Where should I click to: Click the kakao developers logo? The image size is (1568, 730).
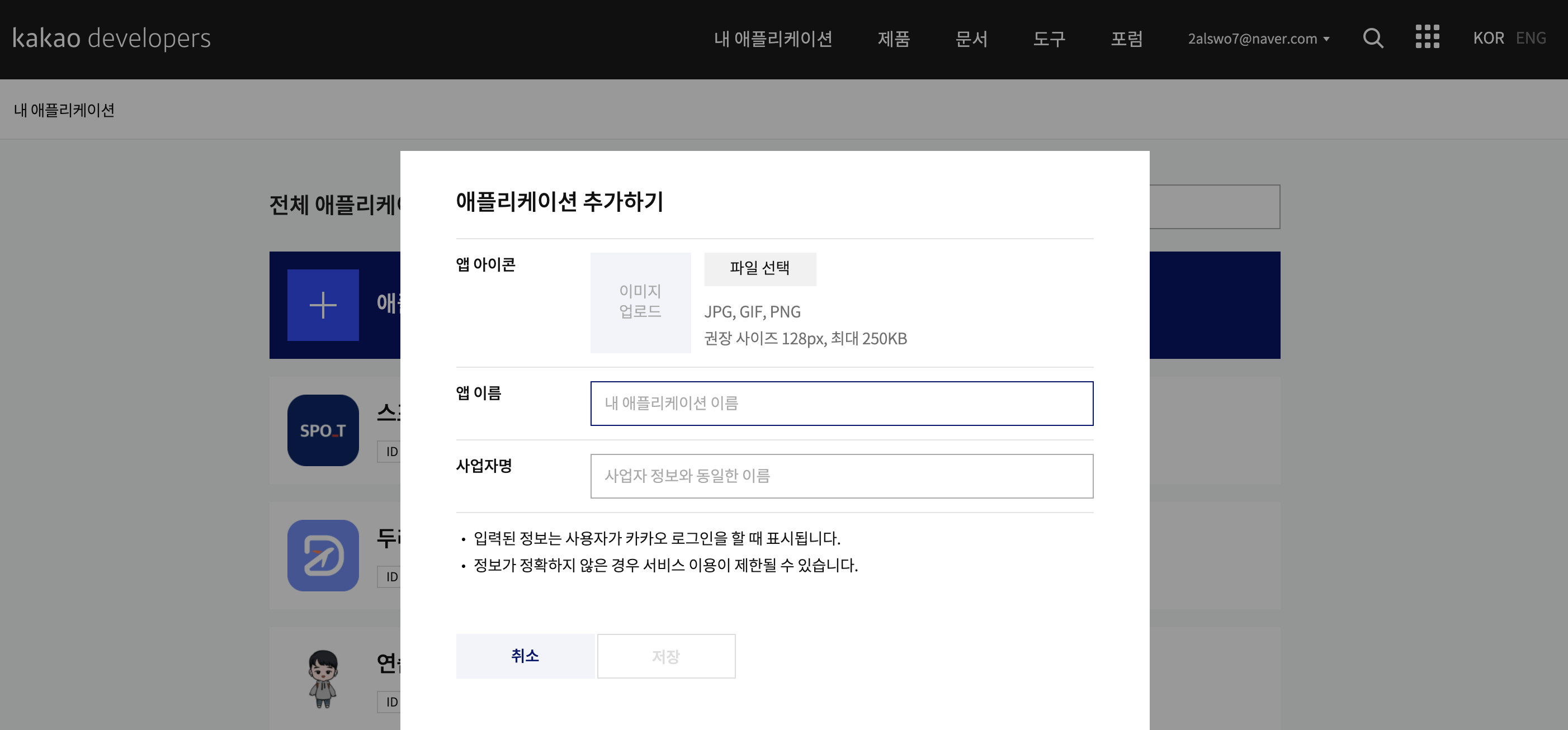point(111,39)
